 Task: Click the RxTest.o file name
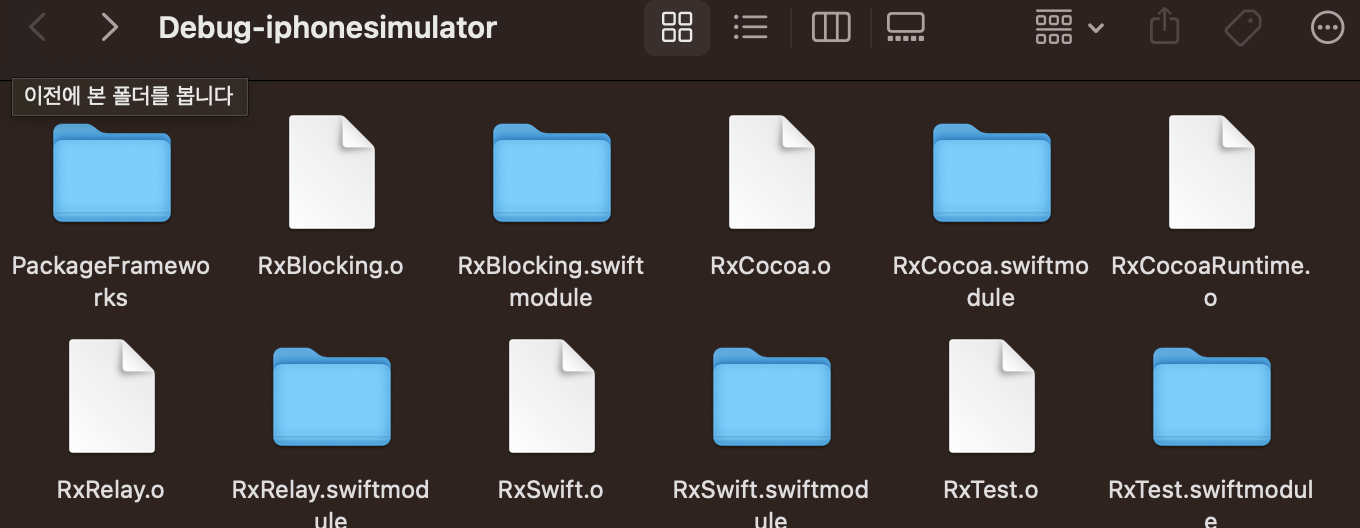tap(991, 490)
